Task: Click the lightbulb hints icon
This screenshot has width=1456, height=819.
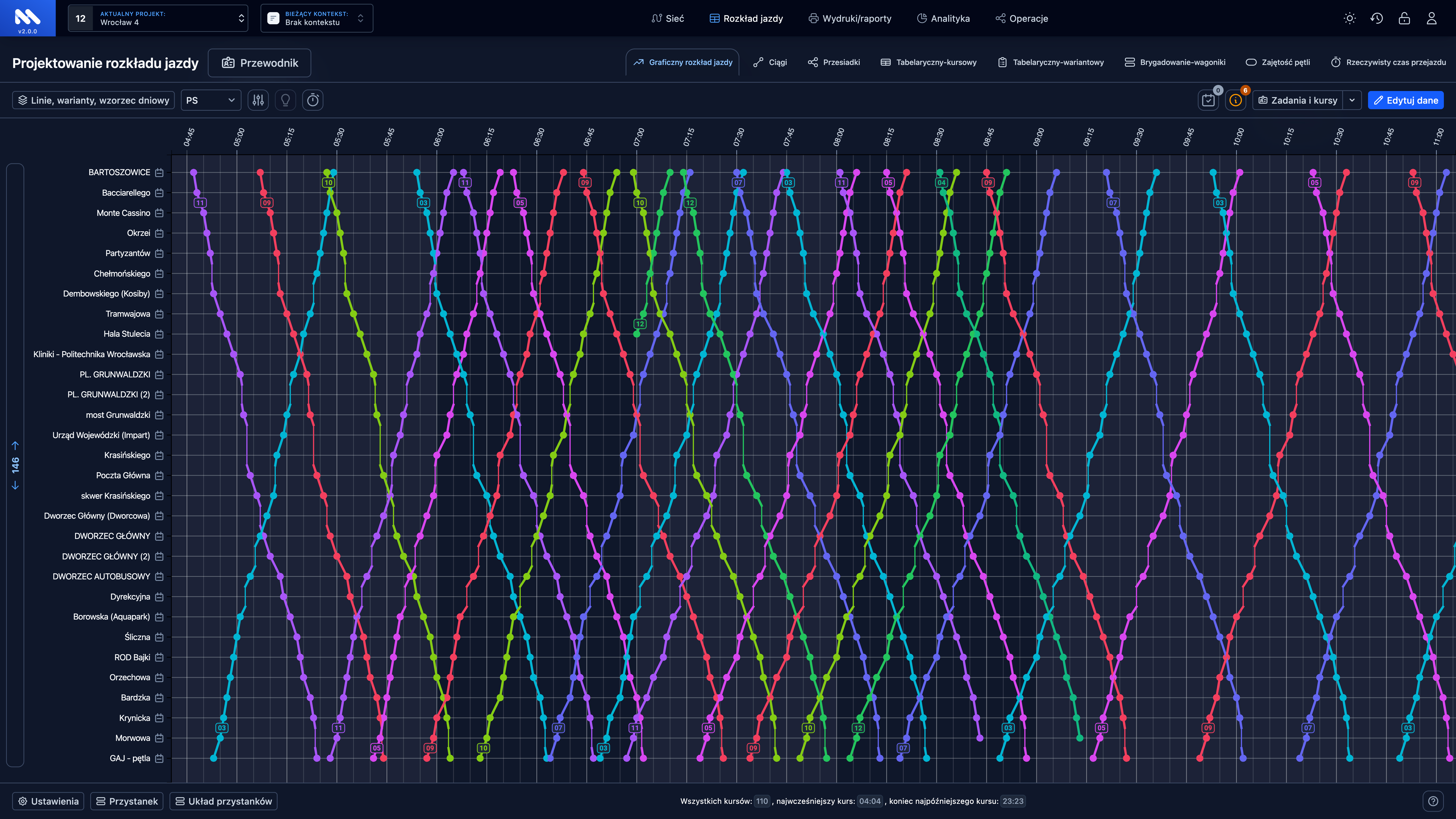Action: (x=285, y=100)
